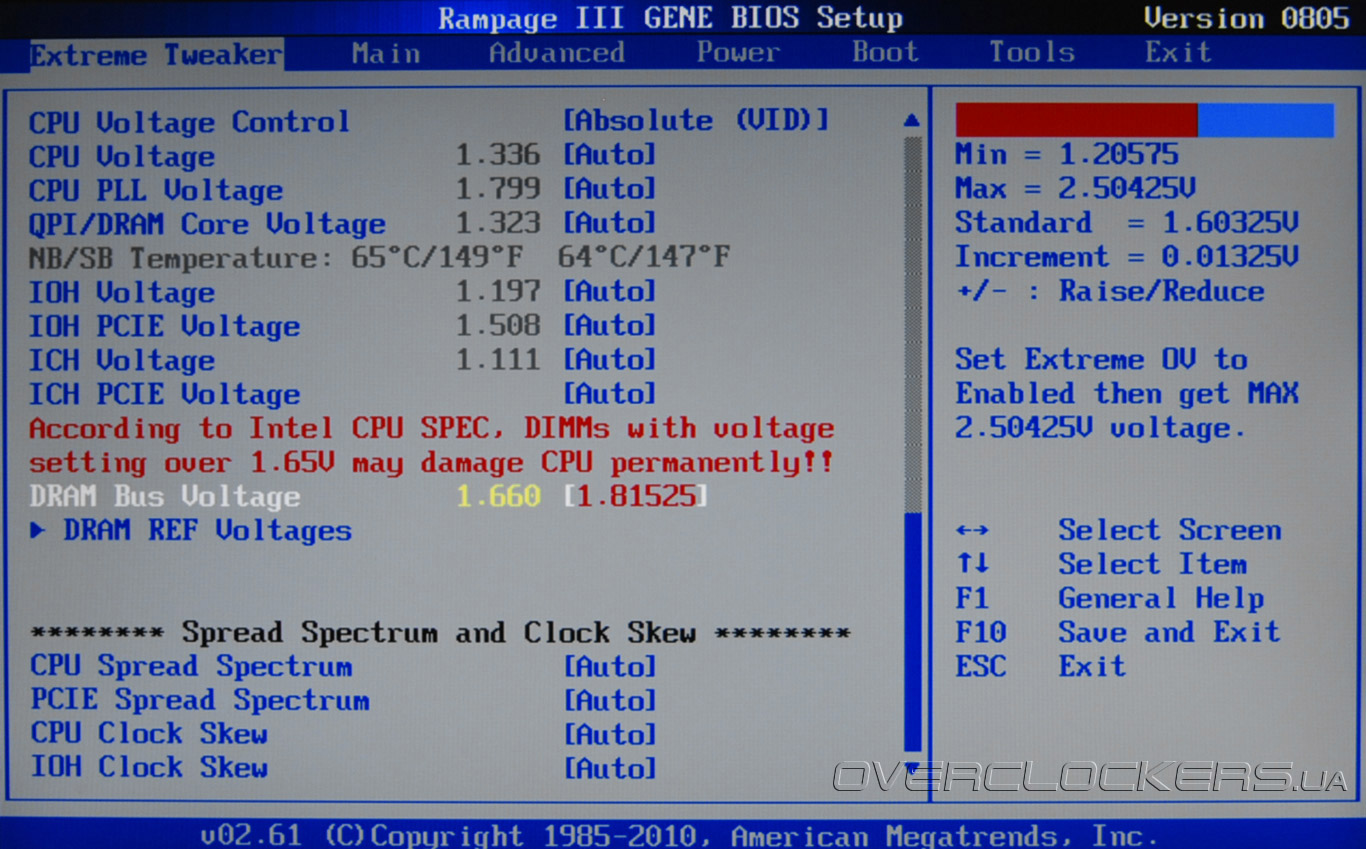Select the Exit tab in the top menu

click(x=1178, y=53)
